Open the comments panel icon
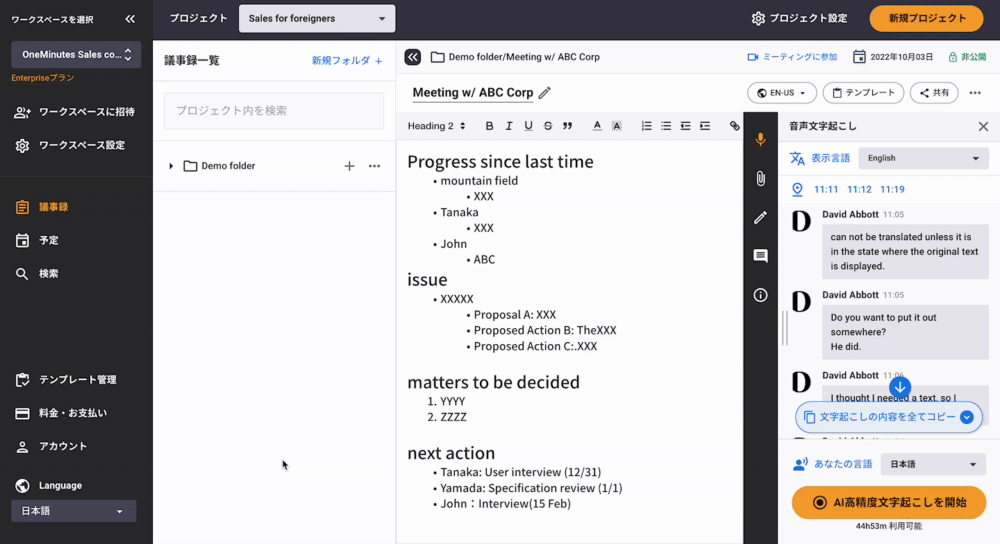The height and width of the screenshot is (544, 1000). (760, 256)
